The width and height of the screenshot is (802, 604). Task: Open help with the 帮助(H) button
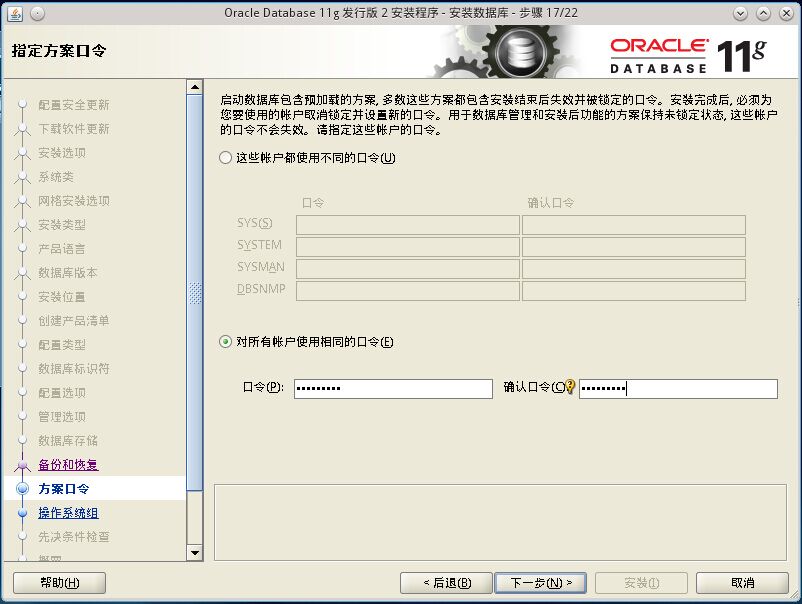click(x=59, y=583)
